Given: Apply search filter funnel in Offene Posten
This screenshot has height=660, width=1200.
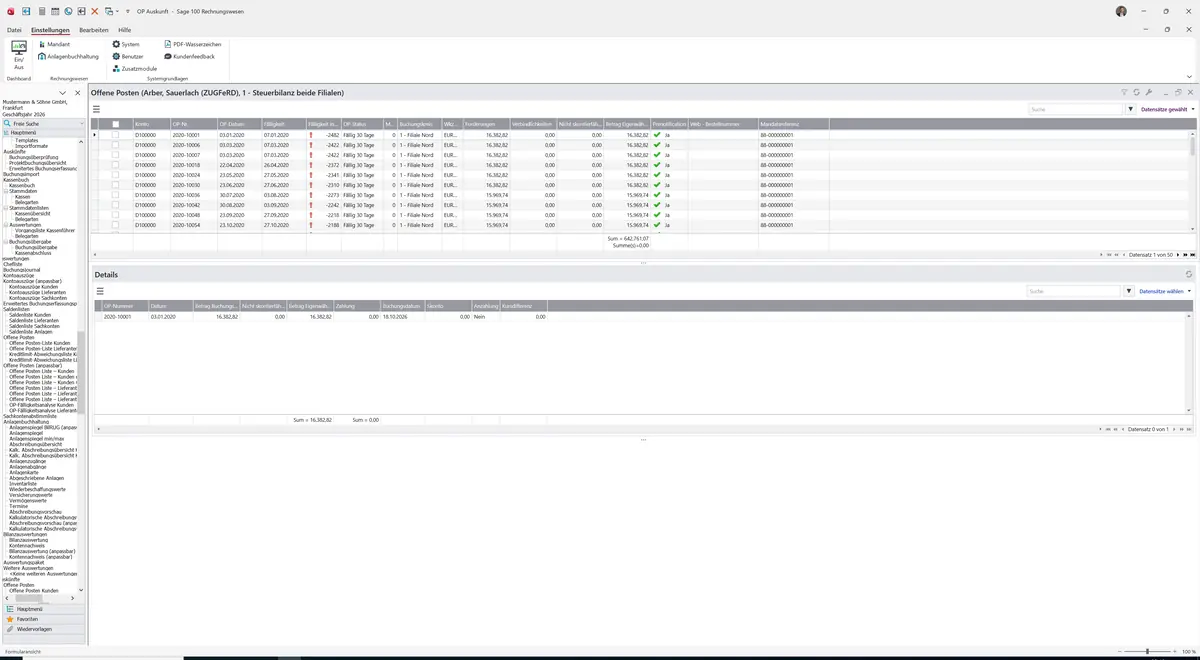Looking at the screenshot, I should (x=1131, y=109).
